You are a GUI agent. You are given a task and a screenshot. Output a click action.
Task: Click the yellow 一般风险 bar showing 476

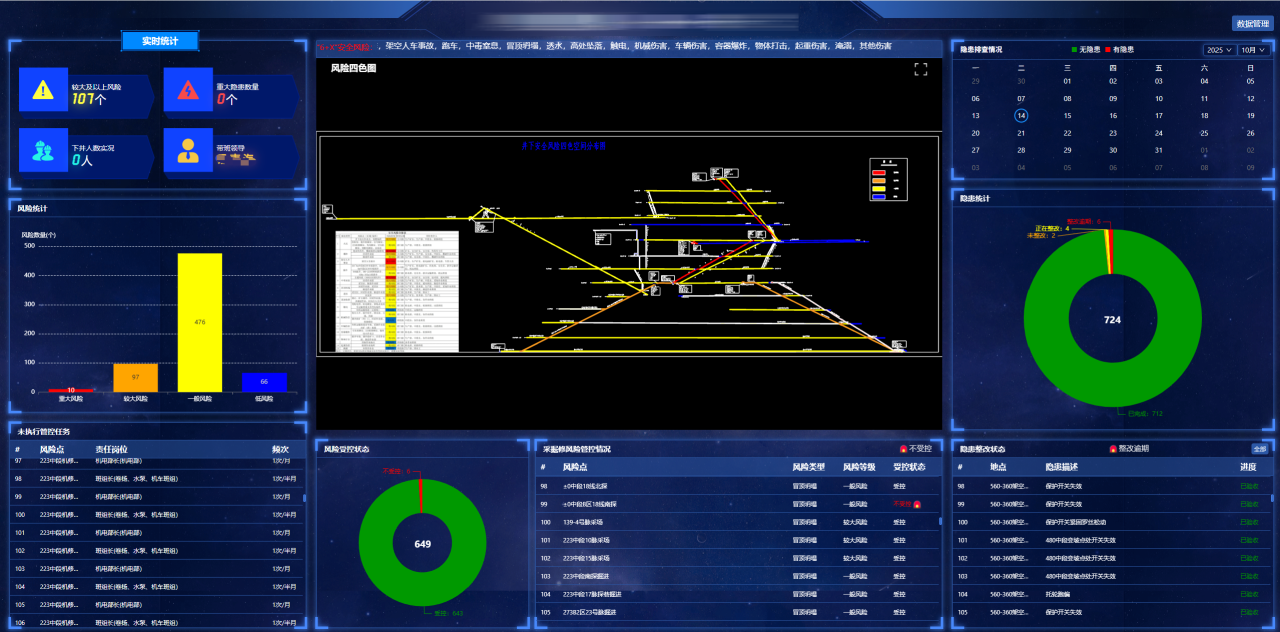(200, 322)
